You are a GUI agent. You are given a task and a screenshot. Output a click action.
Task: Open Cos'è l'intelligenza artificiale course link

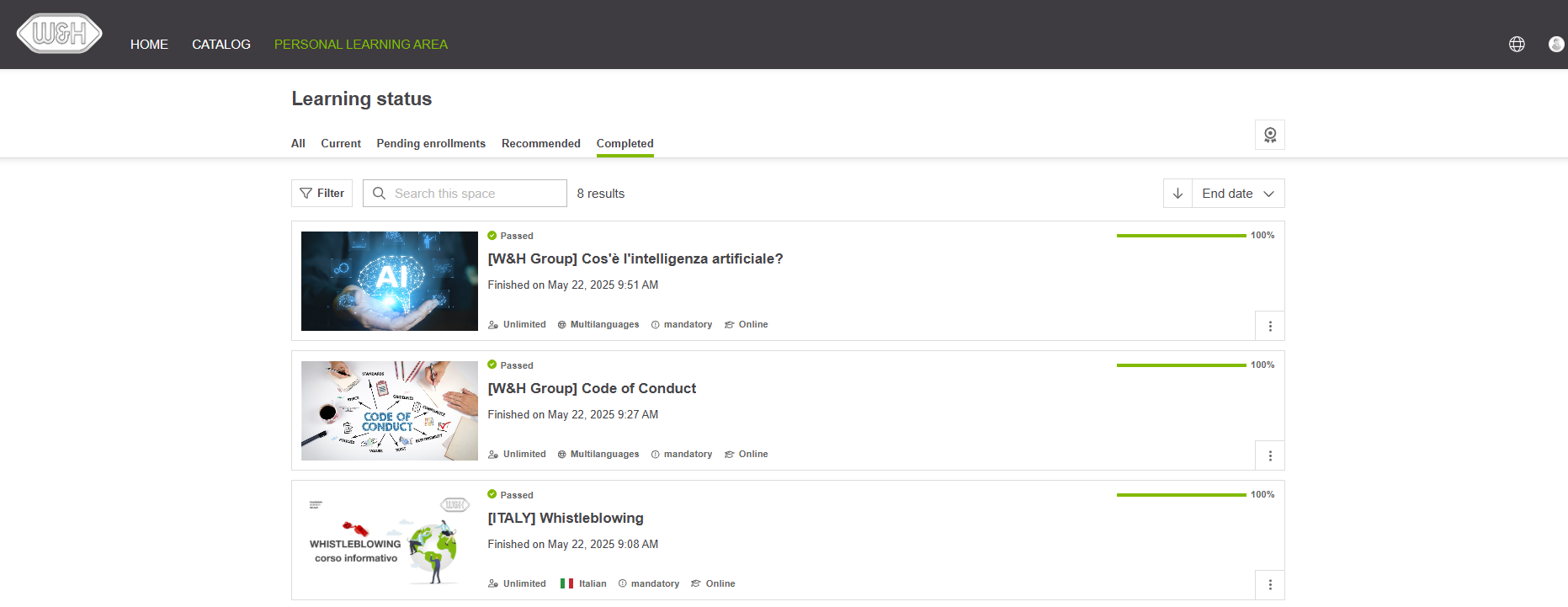[635, 259]
